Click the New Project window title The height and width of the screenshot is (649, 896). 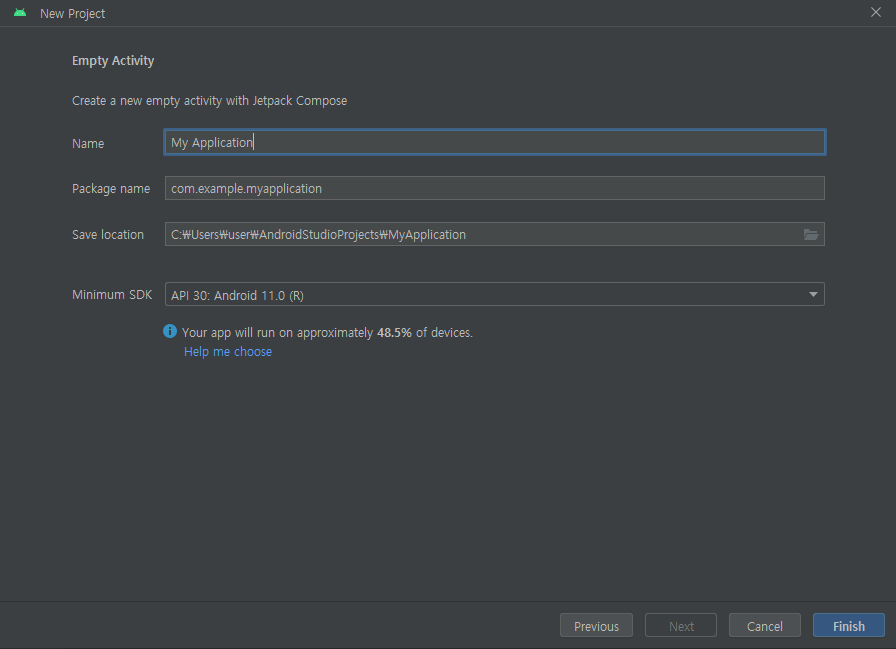73,14
